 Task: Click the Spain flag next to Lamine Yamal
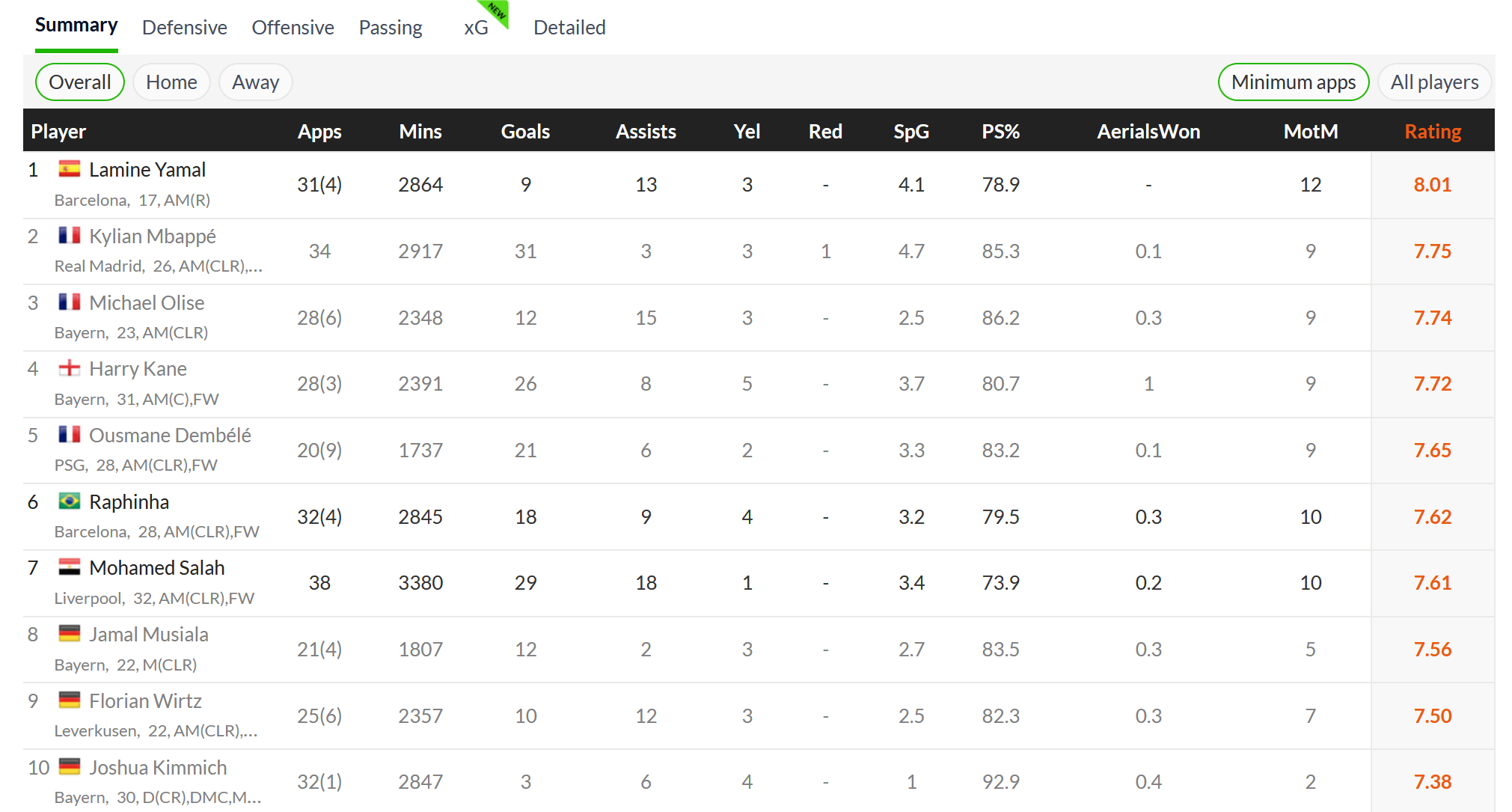[70, 169]
